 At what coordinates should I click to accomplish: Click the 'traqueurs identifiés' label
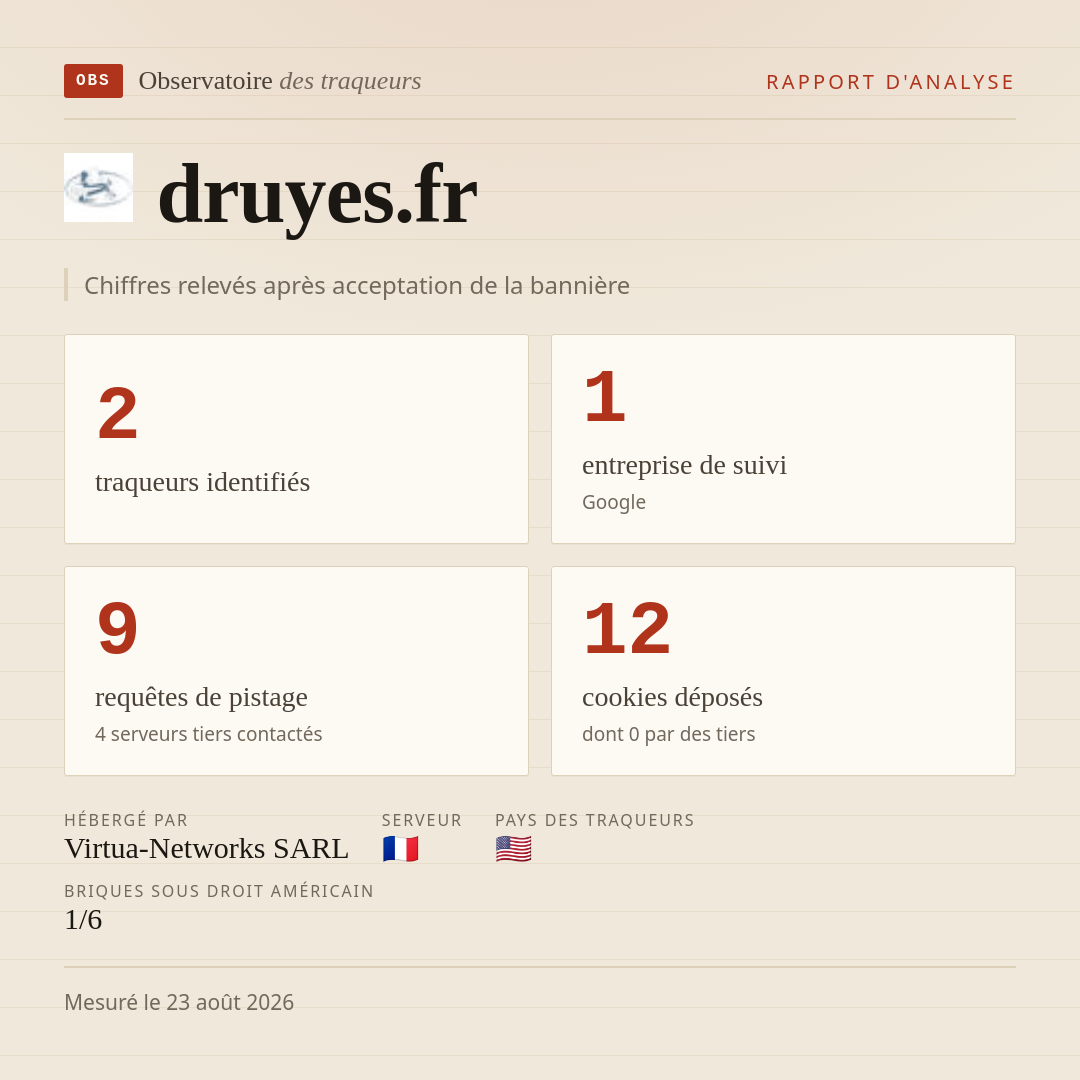[x=202, y=482]
